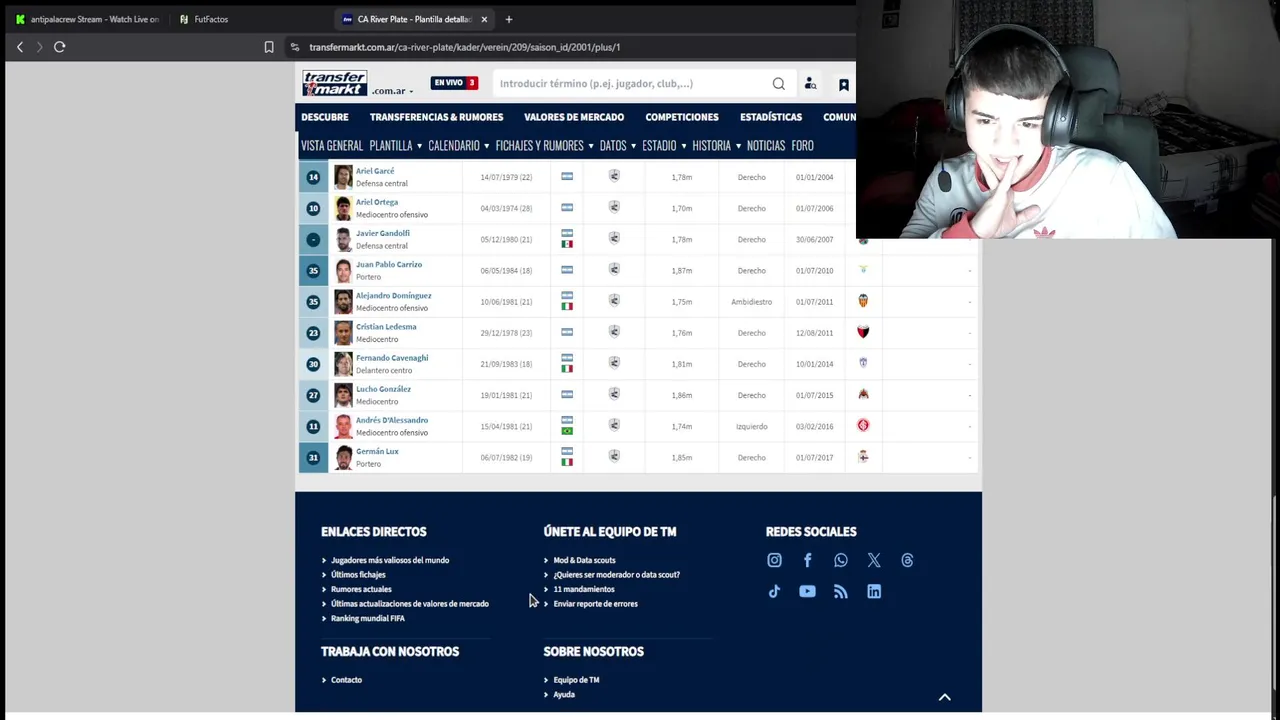Open Contacto footer link

coord(346,680)
